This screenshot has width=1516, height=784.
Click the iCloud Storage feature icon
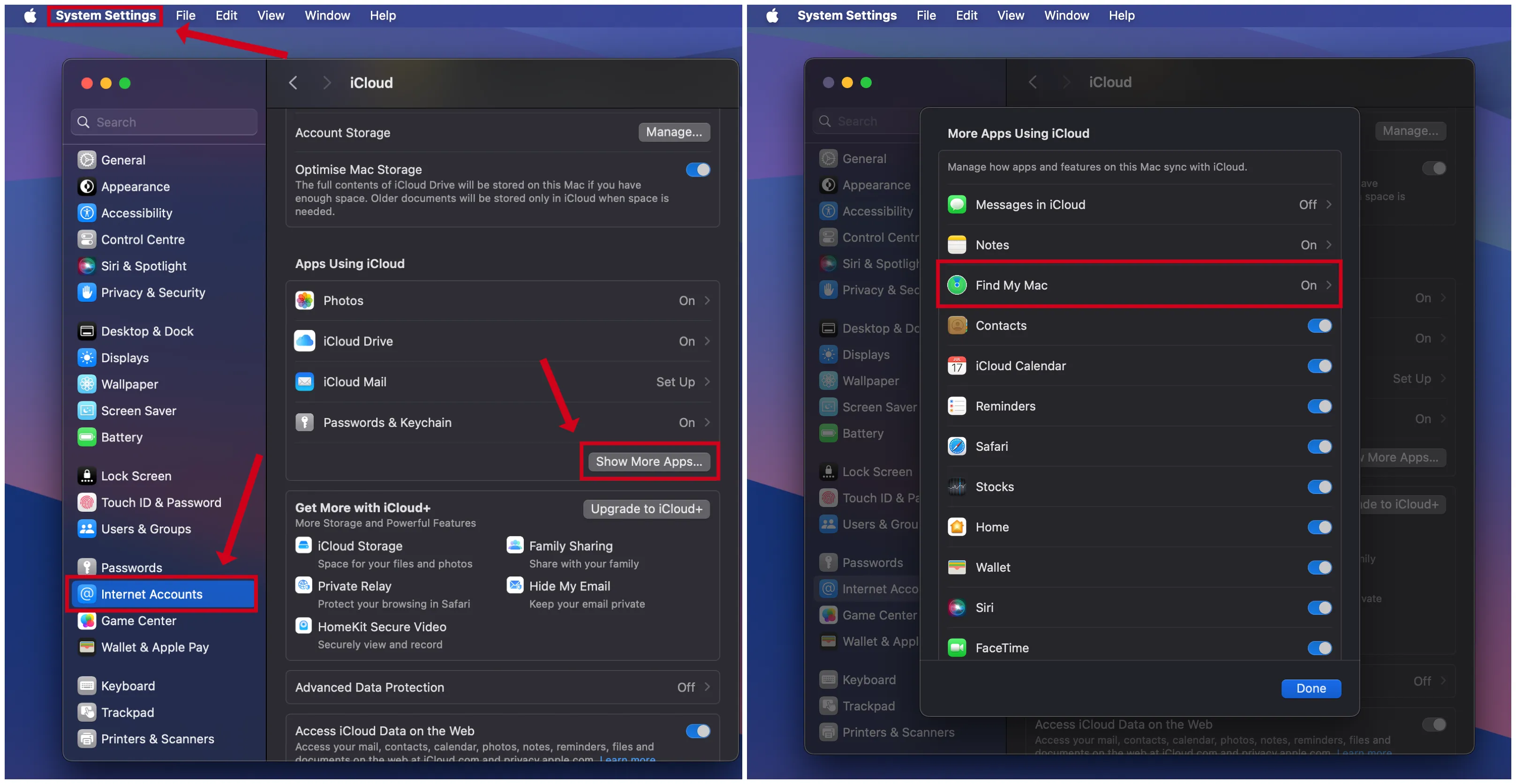coord(304,545)
